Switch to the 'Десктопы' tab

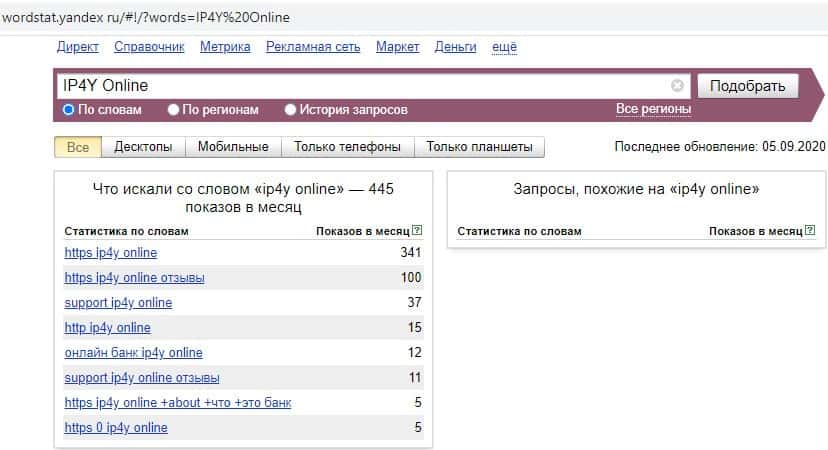pos(143,147)
